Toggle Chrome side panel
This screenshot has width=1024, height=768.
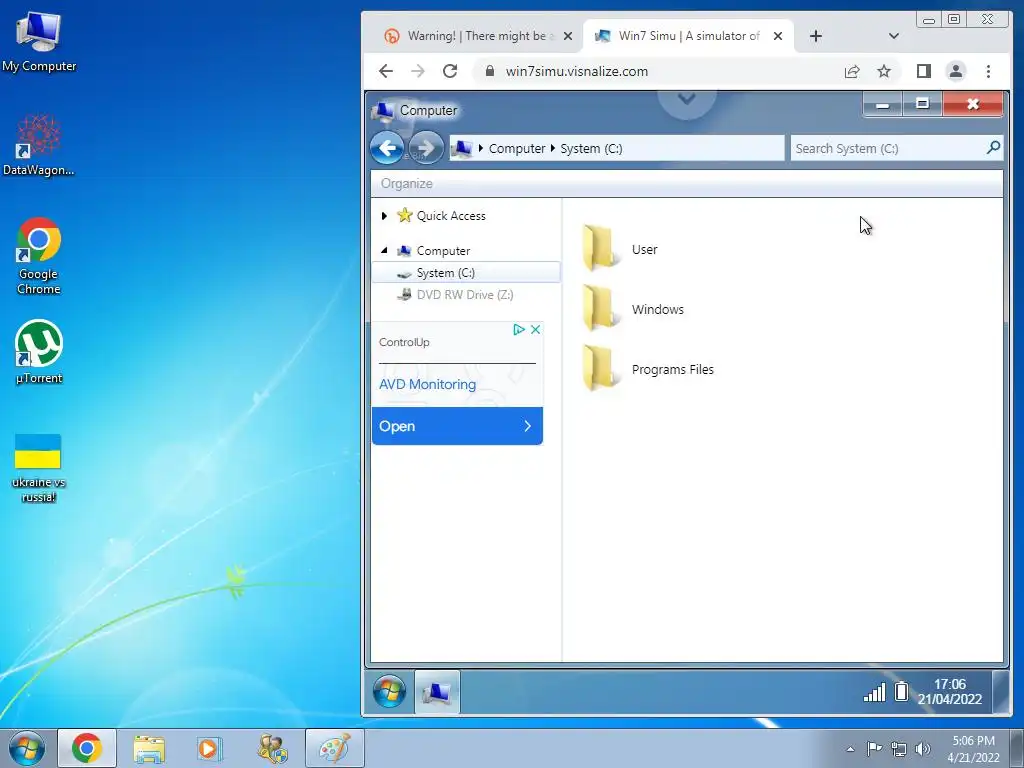pos(923,71)
